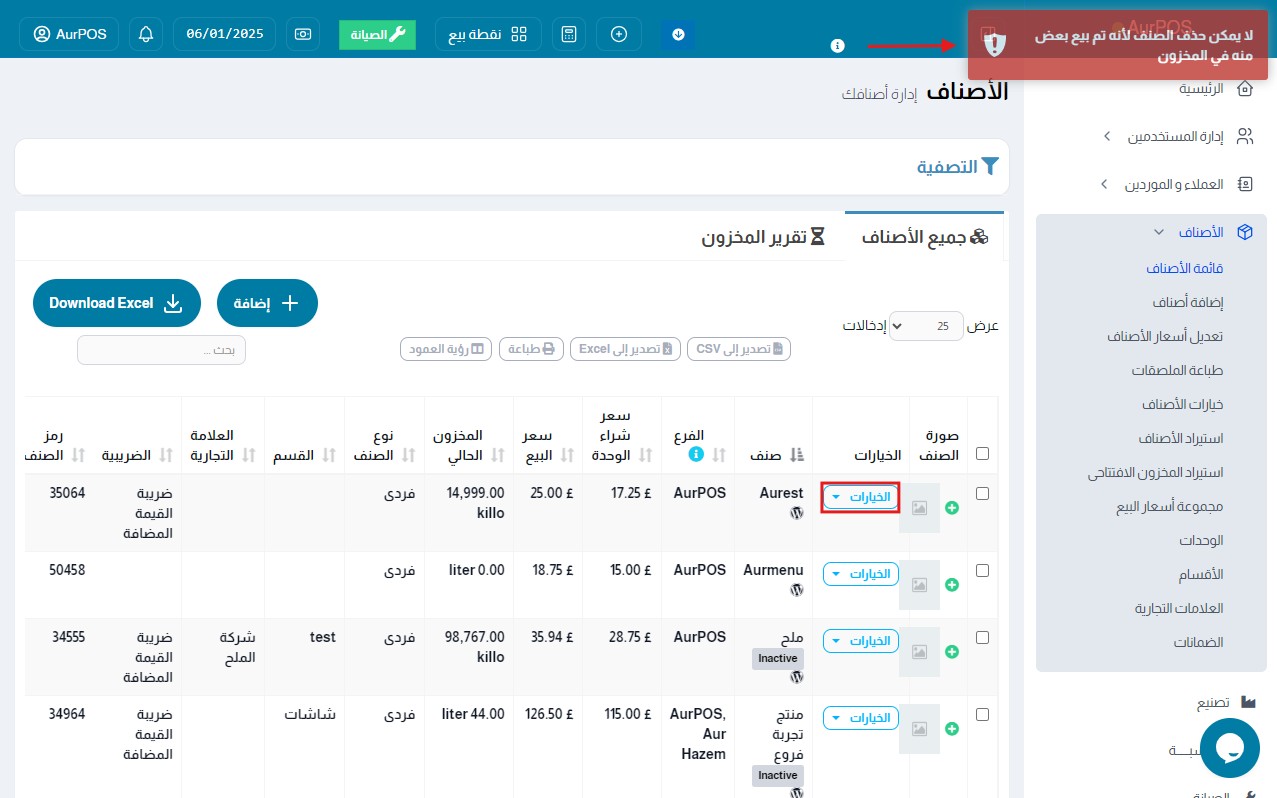1277x798 pixels.
Task: Open الأقسام in the sidebar
Action: point(1203,574)
